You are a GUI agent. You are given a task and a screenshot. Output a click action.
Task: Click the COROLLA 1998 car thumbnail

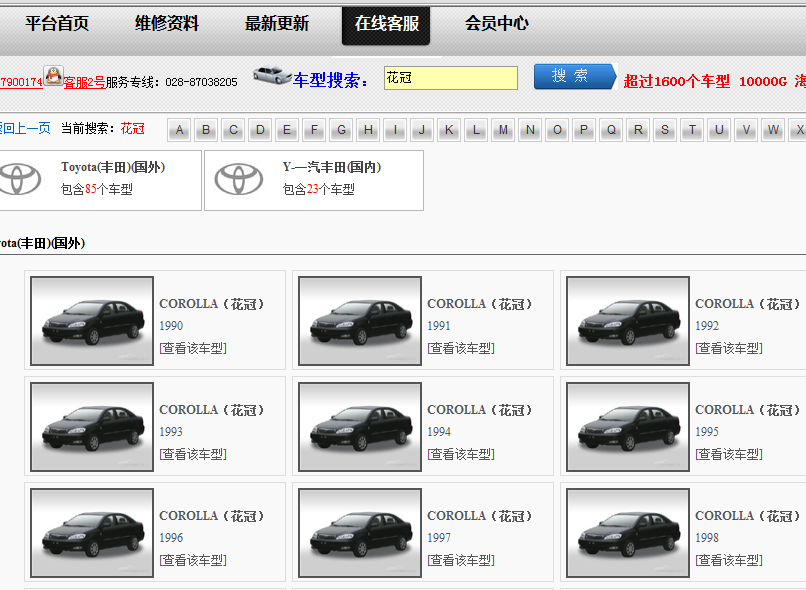[628, 532]
